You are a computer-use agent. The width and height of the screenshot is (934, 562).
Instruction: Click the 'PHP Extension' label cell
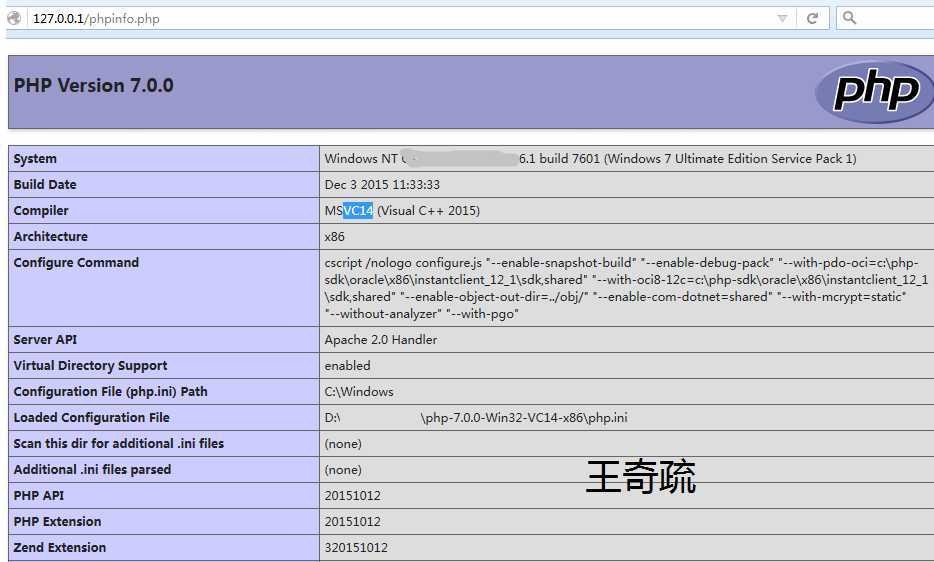(164, 521)
